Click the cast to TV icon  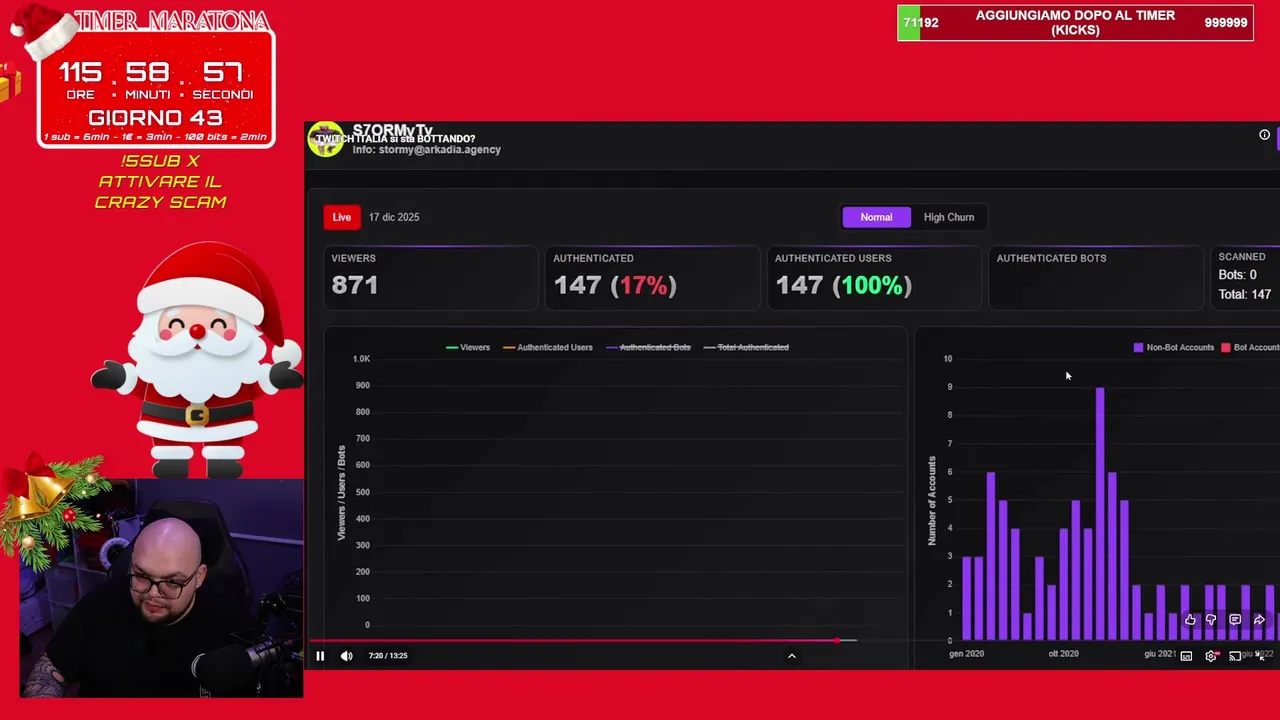(1235, 656)
